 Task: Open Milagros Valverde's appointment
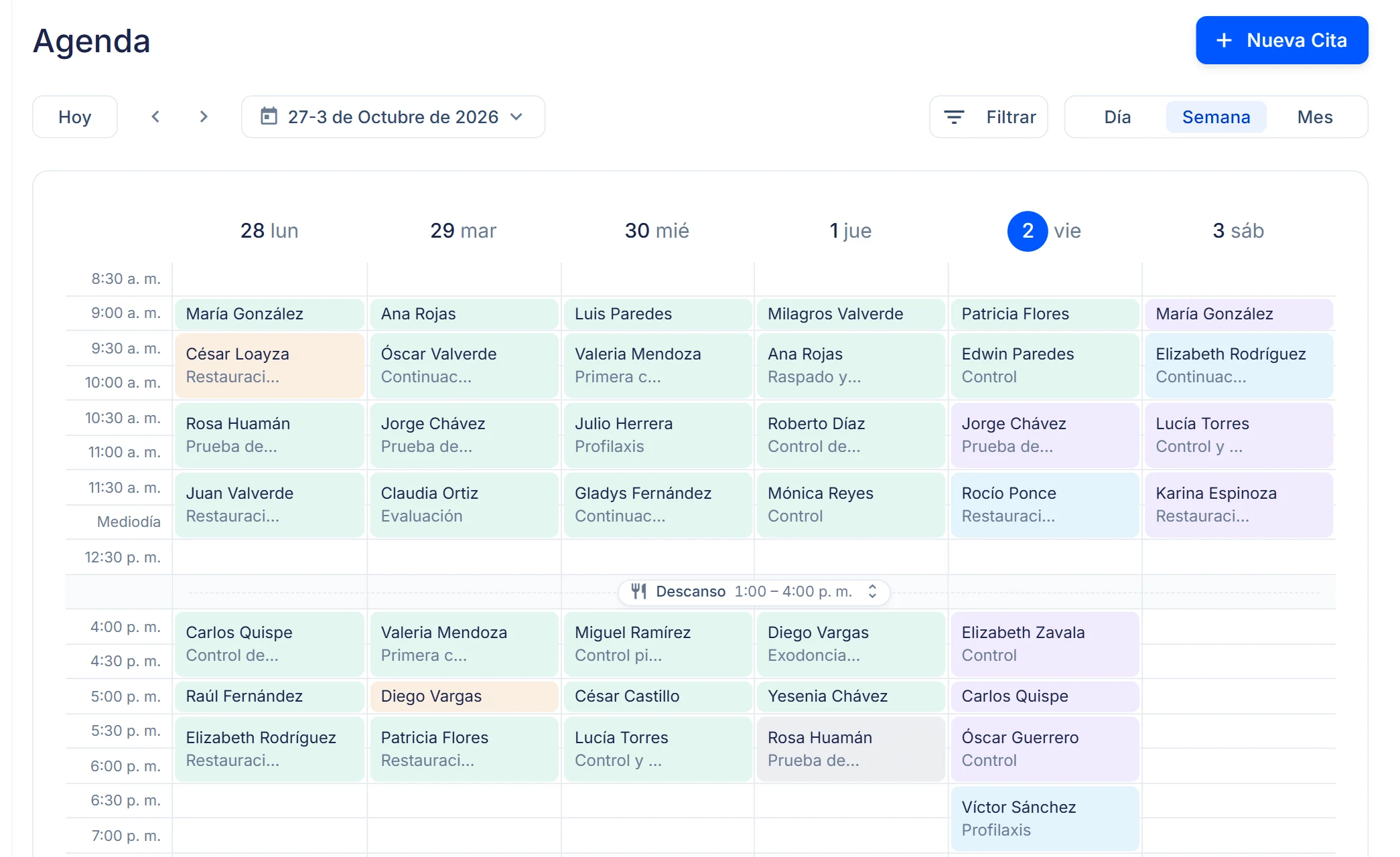(x=851, y=314)
